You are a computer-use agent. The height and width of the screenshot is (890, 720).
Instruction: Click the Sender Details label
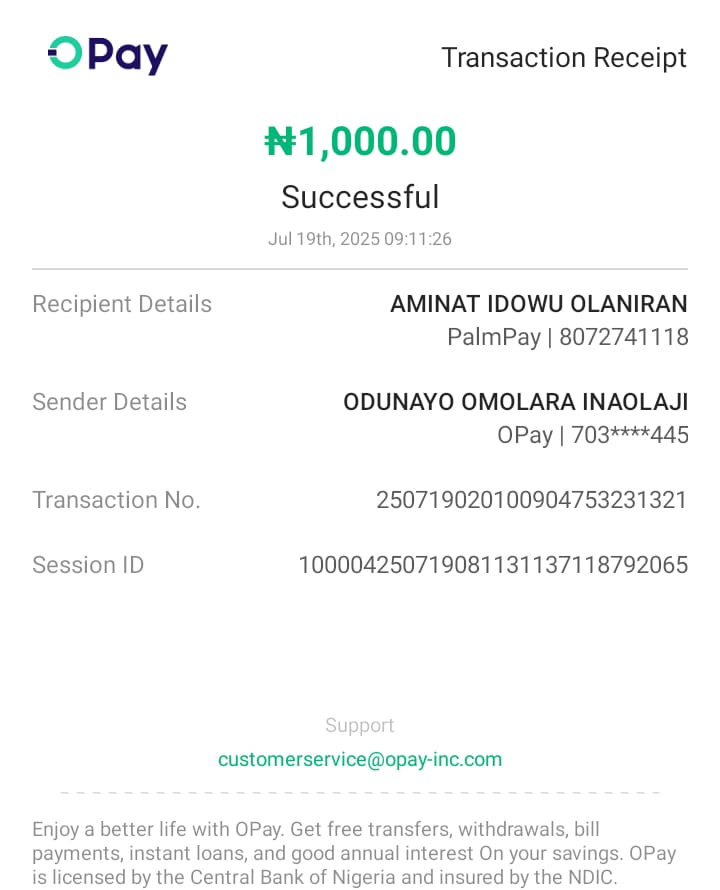[x=109, y=402]
